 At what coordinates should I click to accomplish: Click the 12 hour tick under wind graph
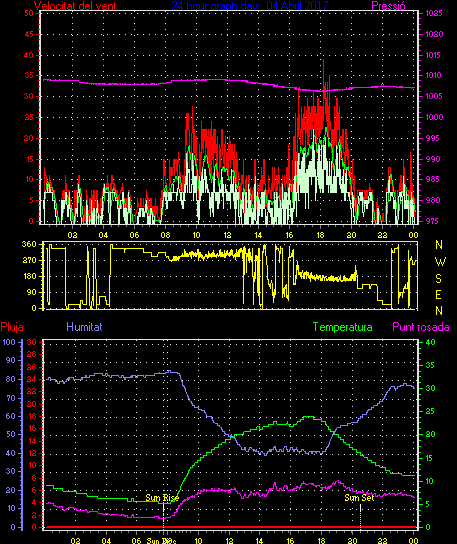(227, 235)
